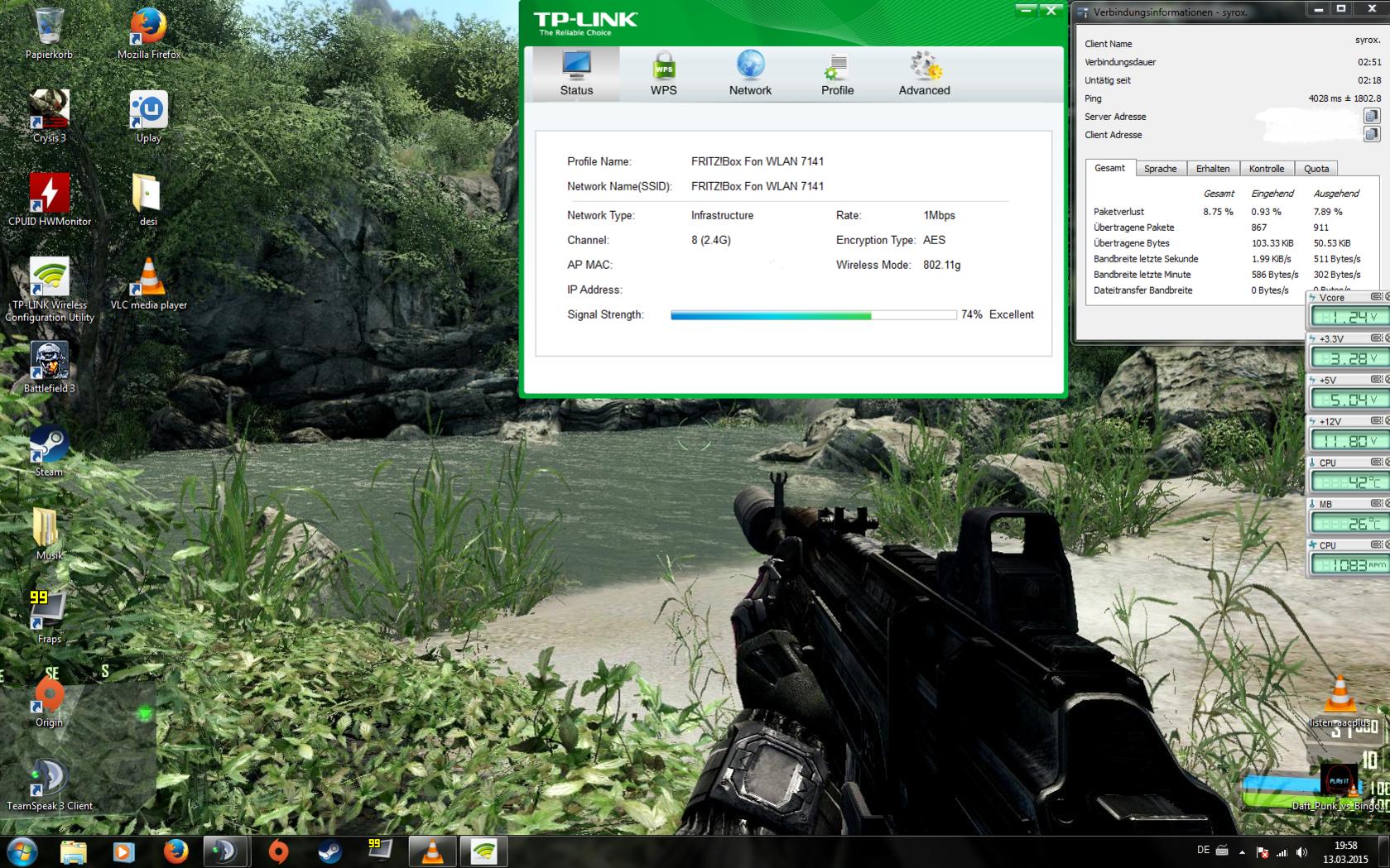The height and width of the screenshot is (868, 1390).
Task: Select the Mozilla Firefox desktop shortcut
Action: tap(148, 33)
